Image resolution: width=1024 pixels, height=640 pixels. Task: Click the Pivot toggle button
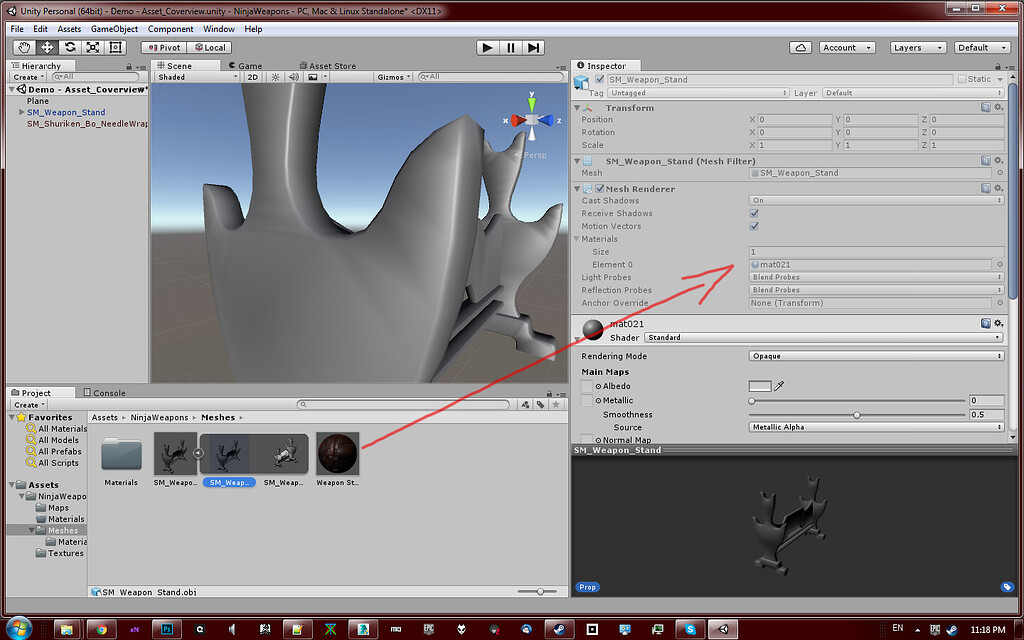click(163, 47)
